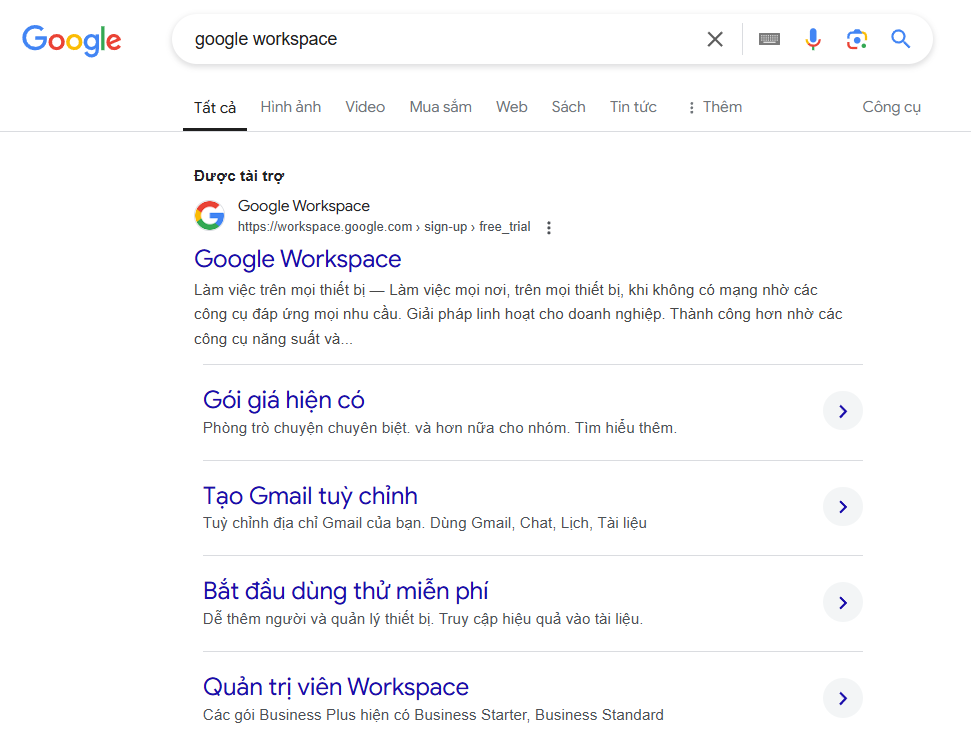971x753 pixels.
Task: Click the Google logo
Action: [72, 40]
